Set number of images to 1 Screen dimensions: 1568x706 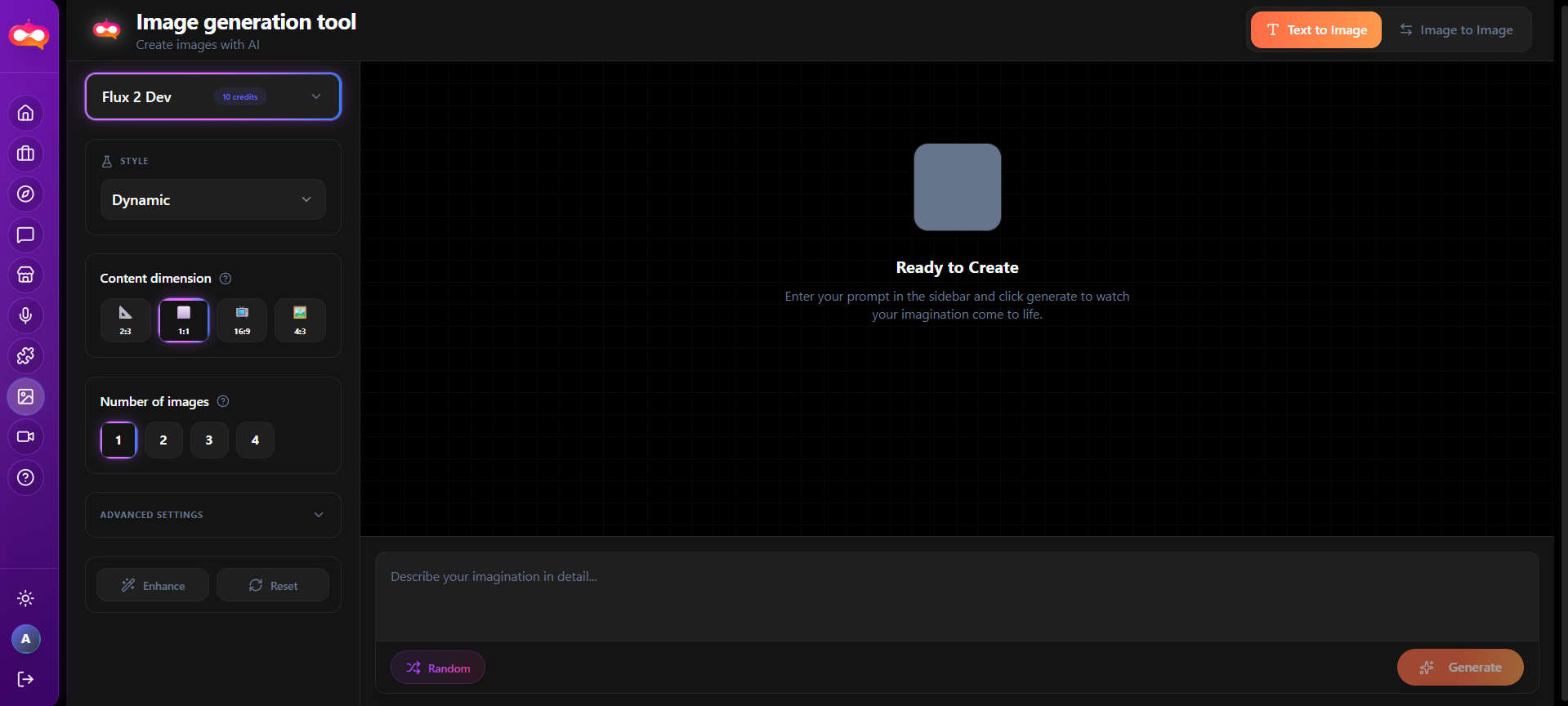click(118, 440)
